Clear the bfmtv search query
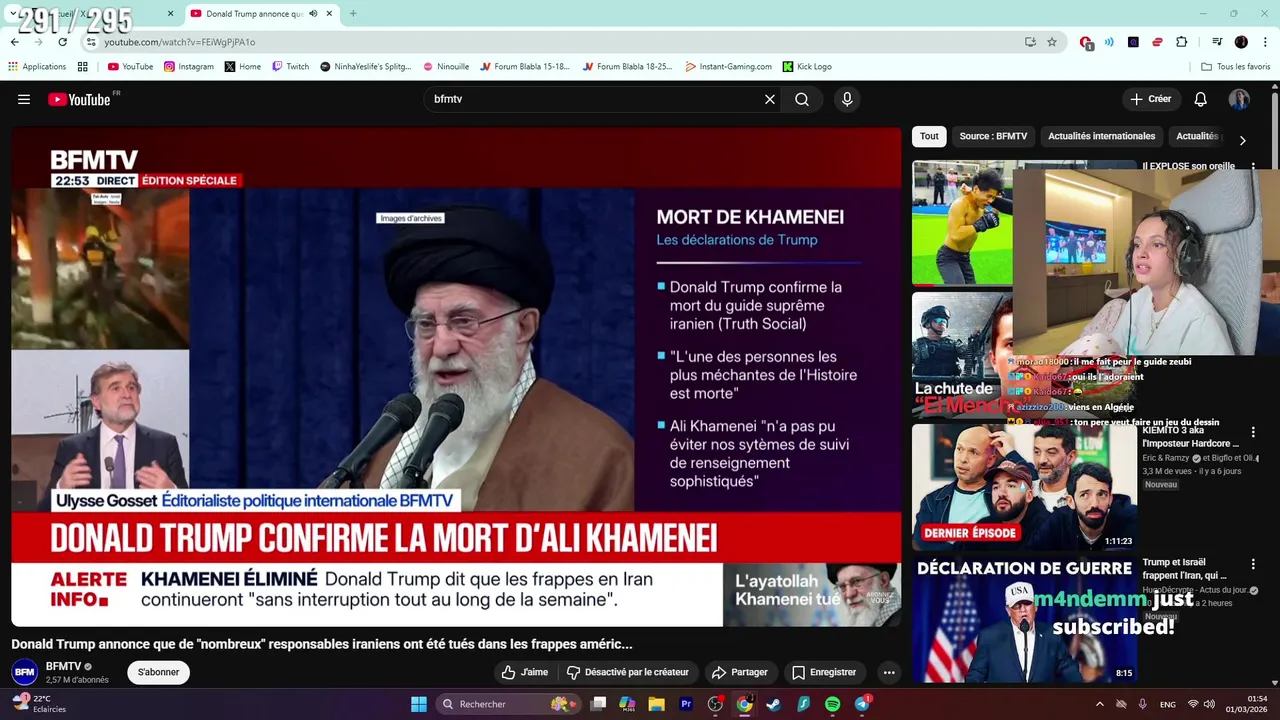This screenshot has height=720, width=1280. click(770, 99)
